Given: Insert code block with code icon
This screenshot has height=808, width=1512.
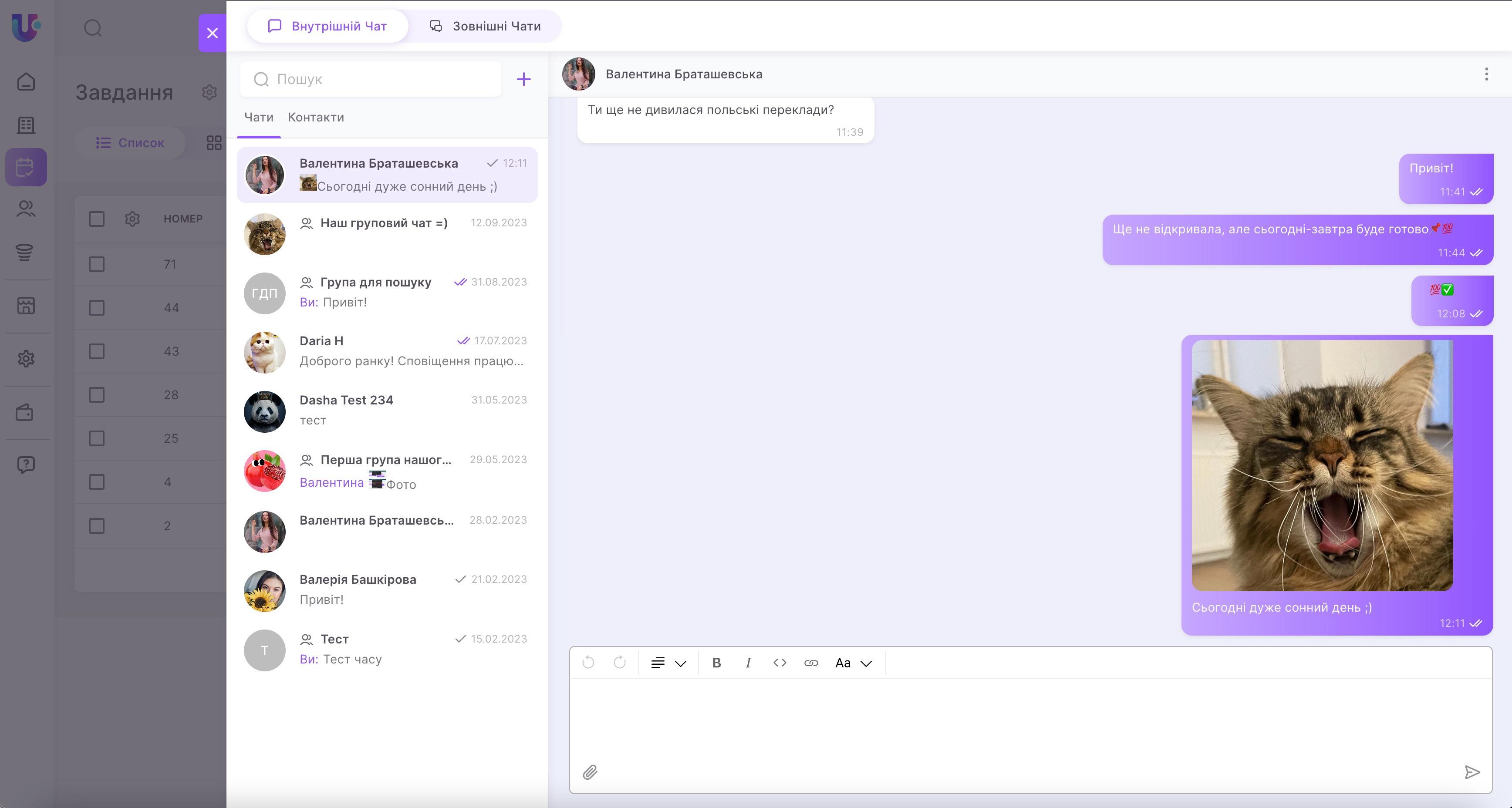Looking at the screenshot, I should point(780,663).
